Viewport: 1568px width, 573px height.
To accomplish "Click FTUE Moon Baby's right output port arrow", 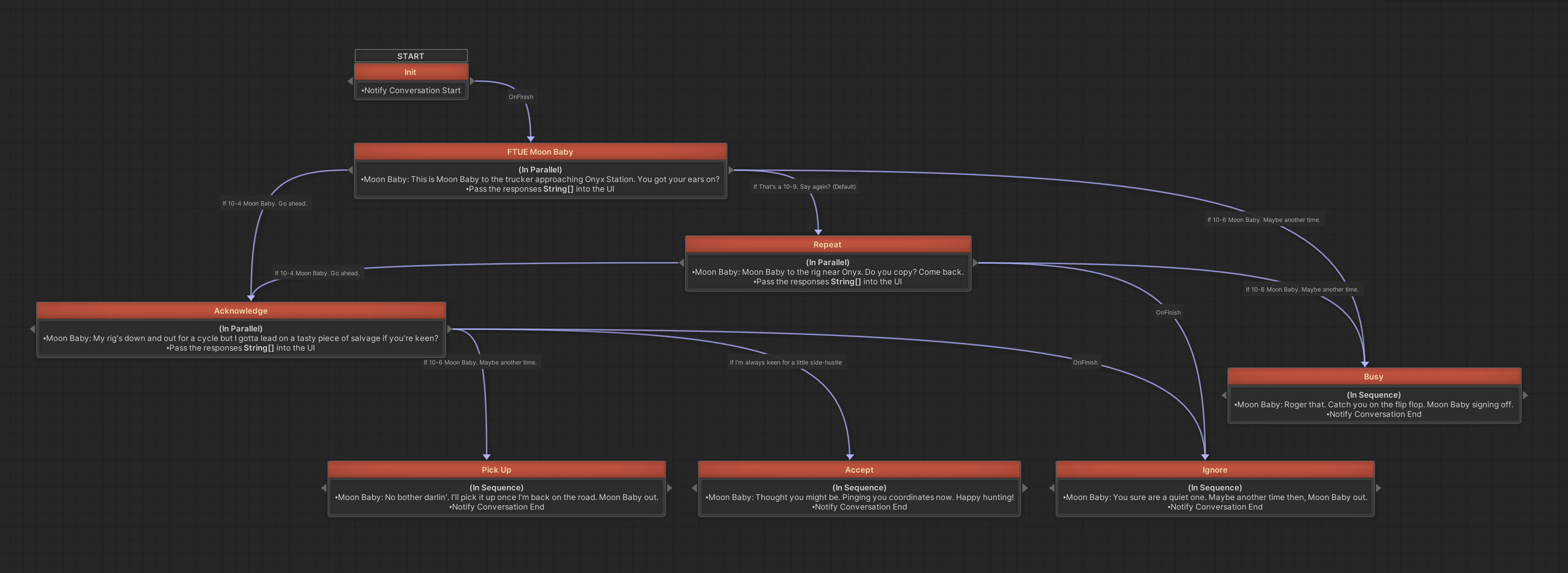I will [731, 170].
